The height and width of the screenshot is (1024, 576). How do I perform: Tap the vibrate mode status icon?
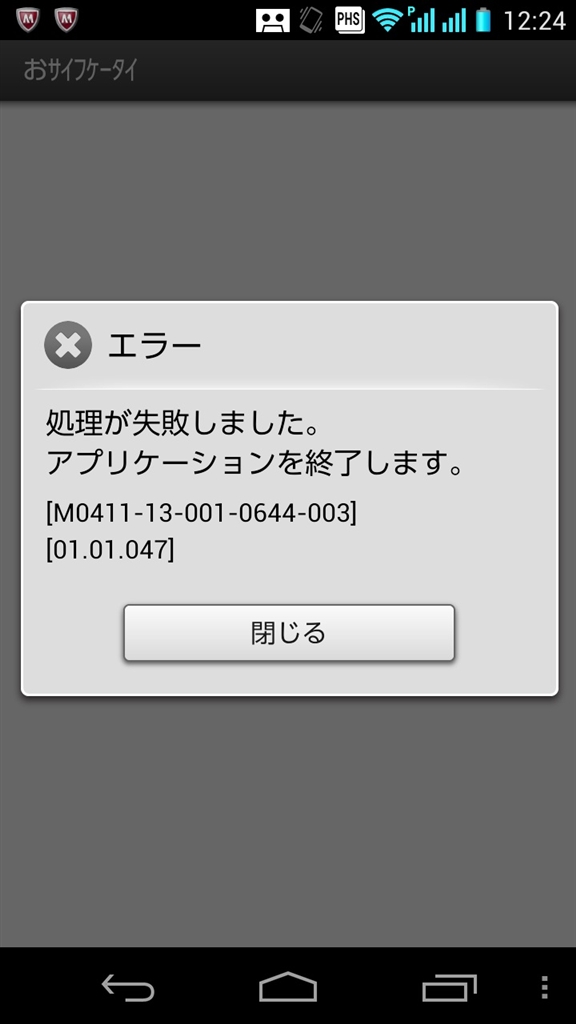pyautogui.click(x=312, y=20)
